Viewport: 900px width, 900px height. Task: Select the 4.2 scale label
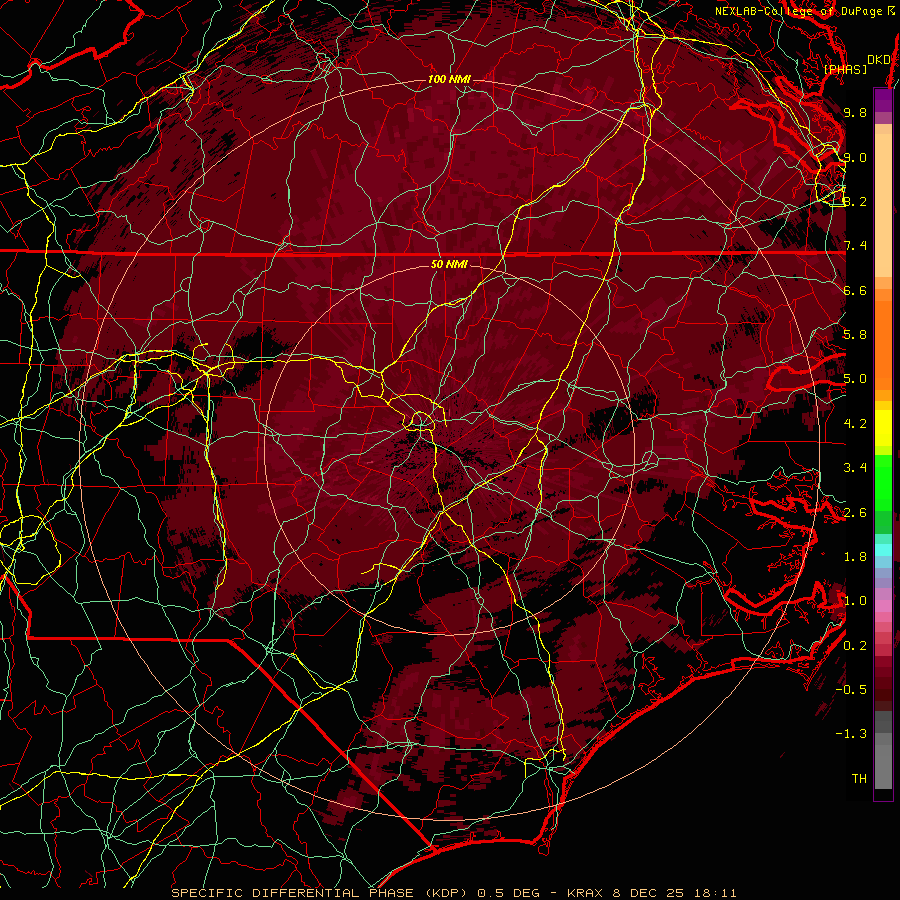coord(855,424)
